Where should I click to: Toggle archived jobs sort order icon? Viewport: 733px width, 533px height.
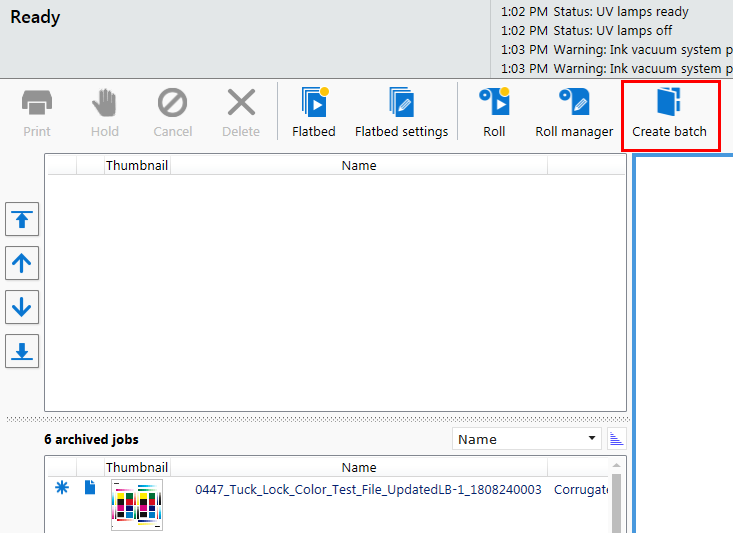point(616,439)
